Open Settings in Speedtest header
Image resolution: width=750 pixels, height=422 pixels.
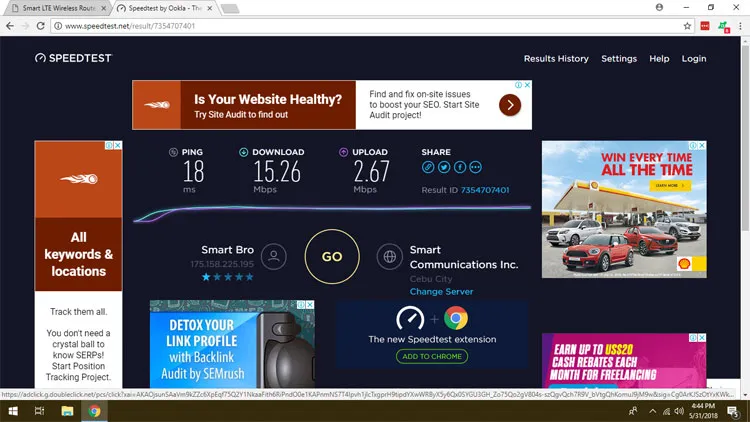pyautogui.click(x=619, y=58)
